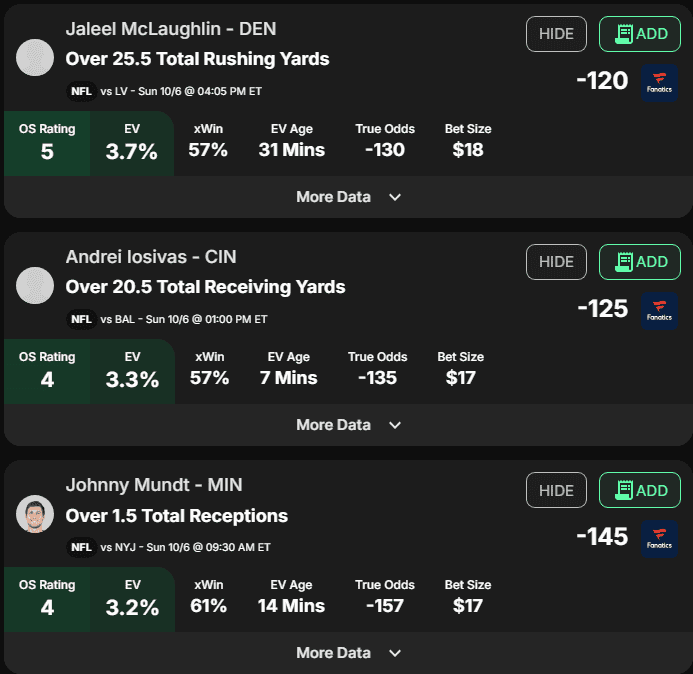
Task: Click the -120 odds on McLaughlin bet
Action: 602,80
